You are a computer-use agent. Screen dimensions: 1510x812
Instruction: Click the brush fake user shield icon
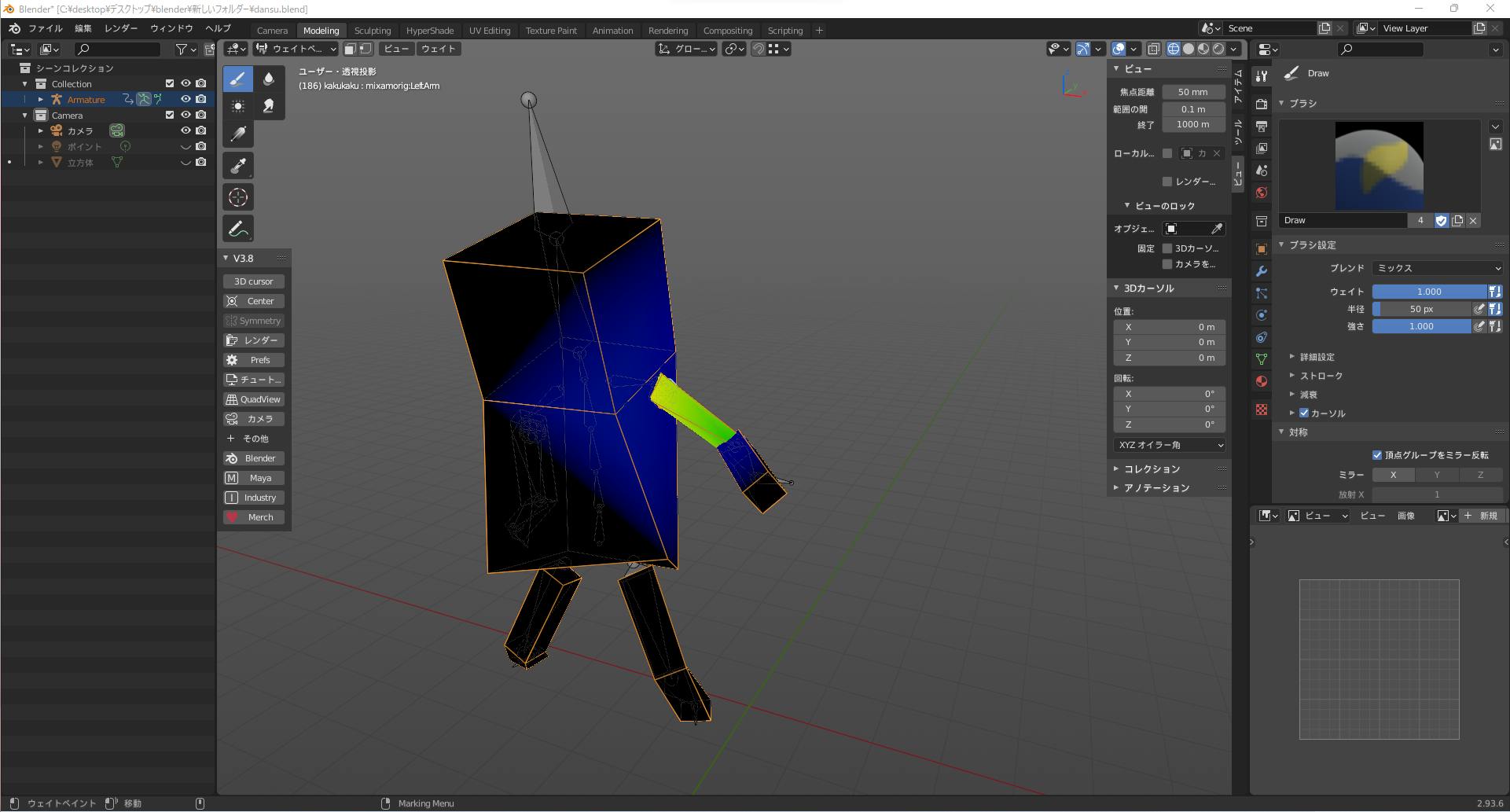(1441, 221)
